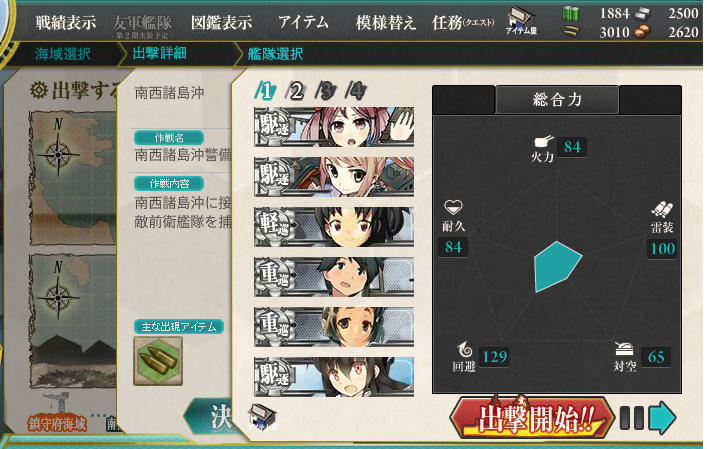Screen dimensions: 707x449
Task: Click the 耐久 heart icon
Action: (453, 208)
